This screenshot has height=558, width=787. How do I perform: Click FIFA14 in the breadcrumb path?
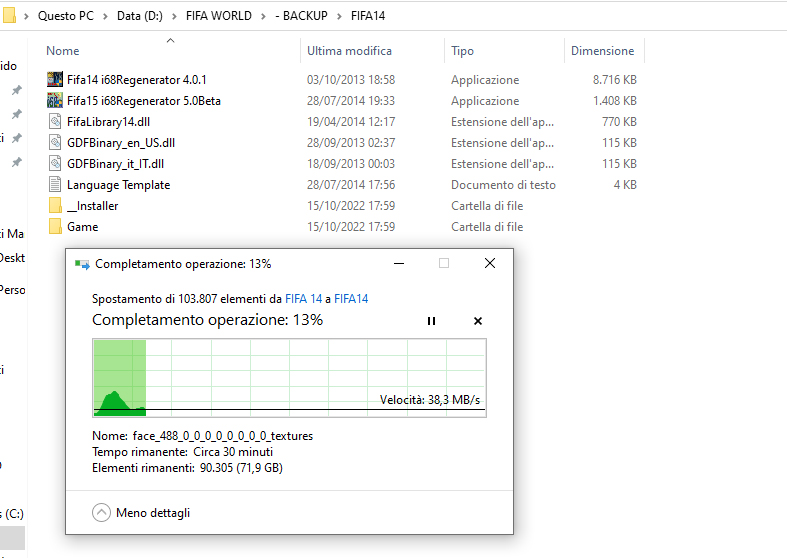(368, 16)
